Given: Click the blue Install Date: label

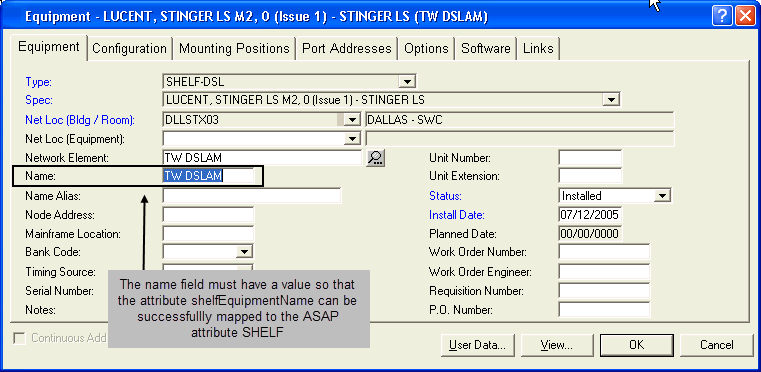Looking at the screenshot, I should coord(457,215).
